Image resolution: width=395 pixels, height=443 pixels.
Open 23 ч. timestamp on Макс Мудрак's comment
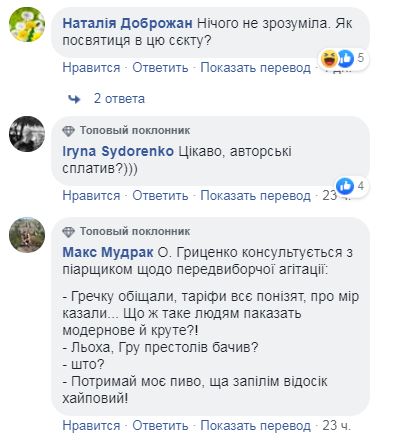(336, 425)
